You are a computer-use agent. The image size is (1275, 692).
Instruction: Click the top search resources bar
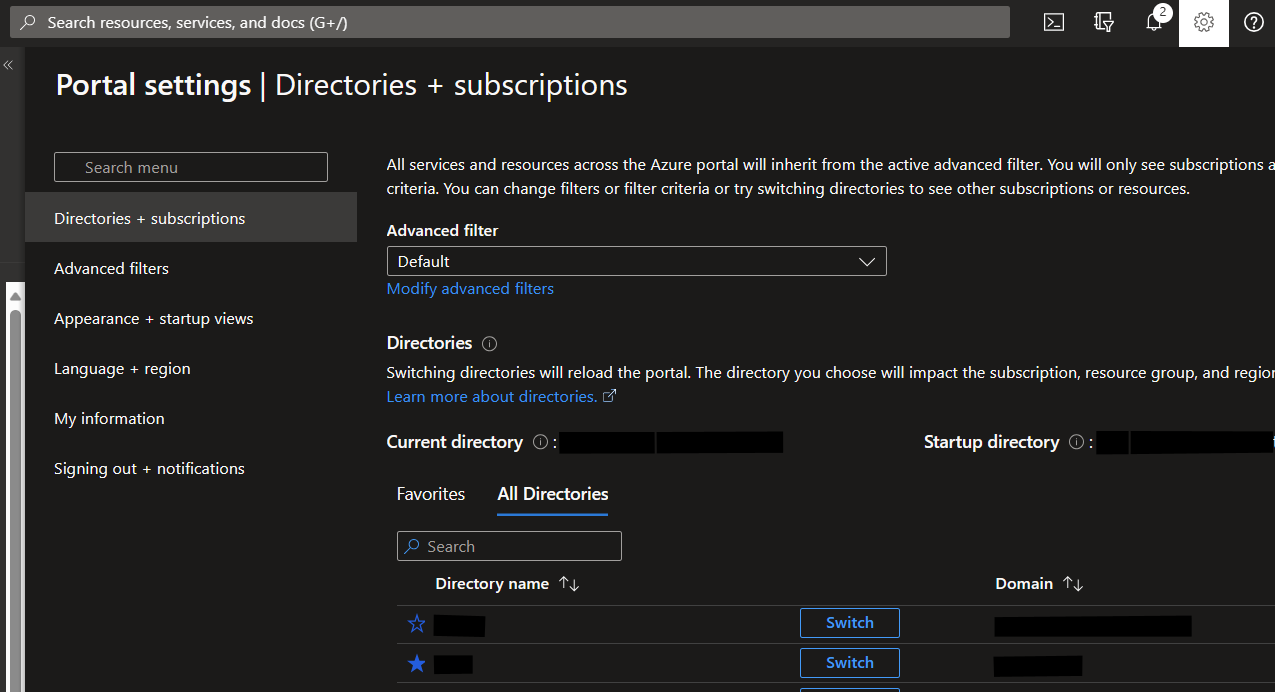point(510,22)
